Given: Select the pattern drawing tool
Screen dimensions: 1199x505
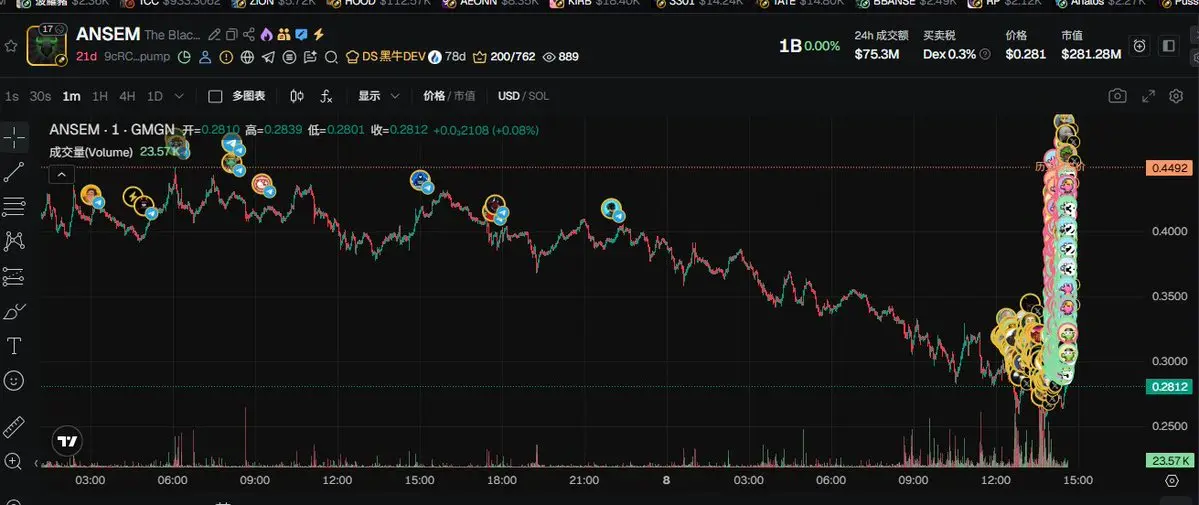Looking at the screenshot, I should (x=15, y=242).
